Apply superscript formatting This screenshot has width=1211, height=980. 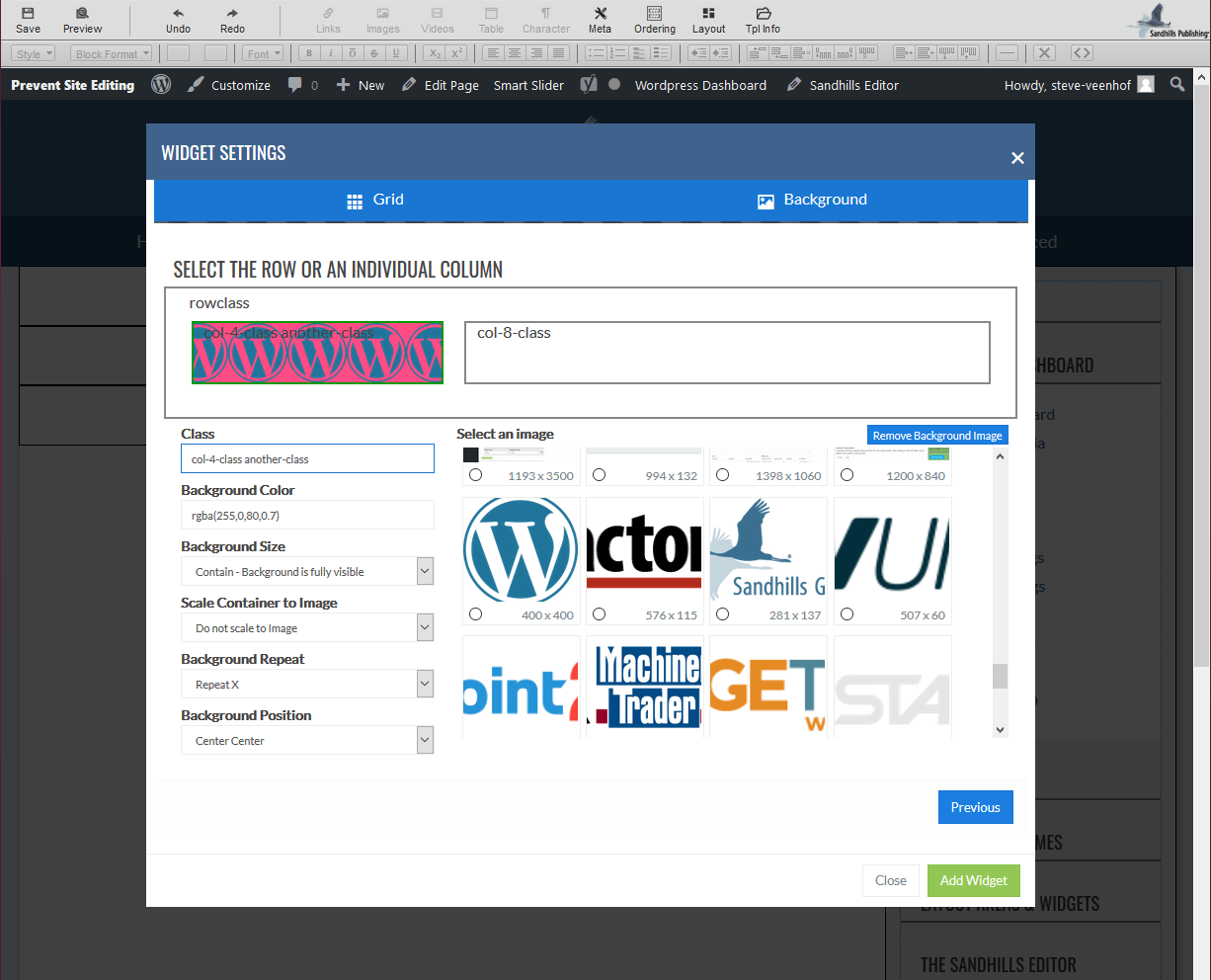coord(456,53)
